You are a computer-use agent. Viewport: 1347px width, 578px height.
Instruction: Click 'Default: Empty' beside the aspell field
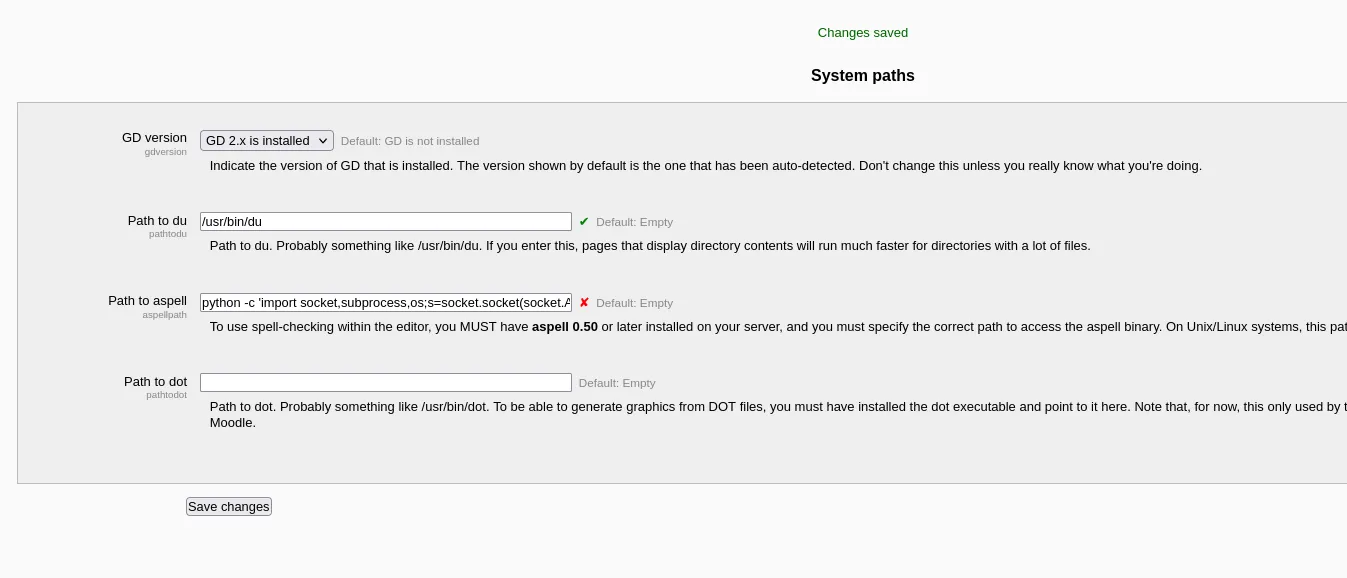pos(634,303)
